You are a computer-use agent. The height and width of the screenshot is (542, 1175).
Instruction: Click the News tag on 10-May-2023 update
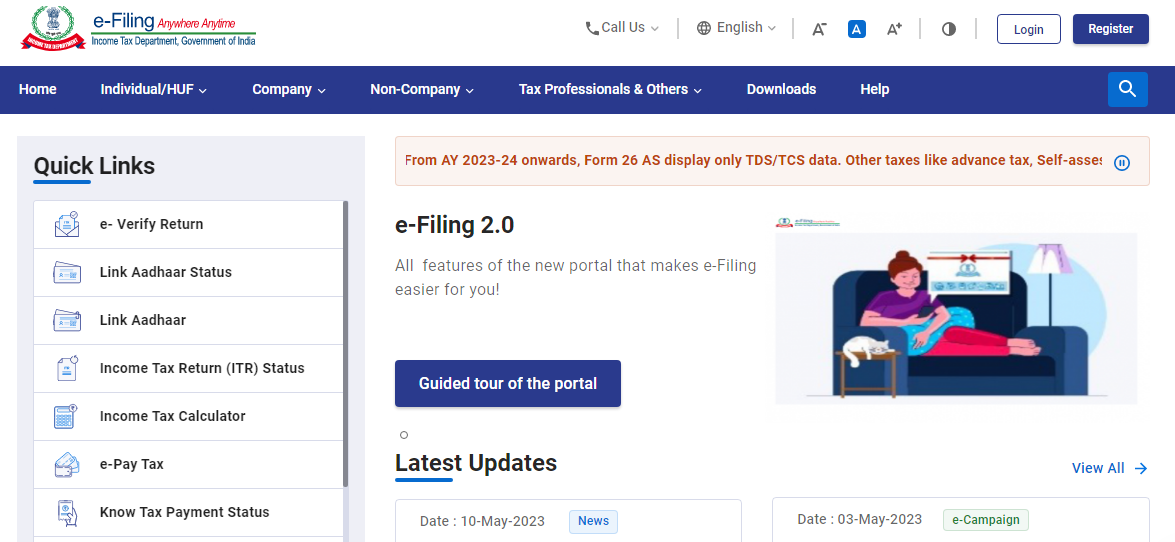click(593, 521)
